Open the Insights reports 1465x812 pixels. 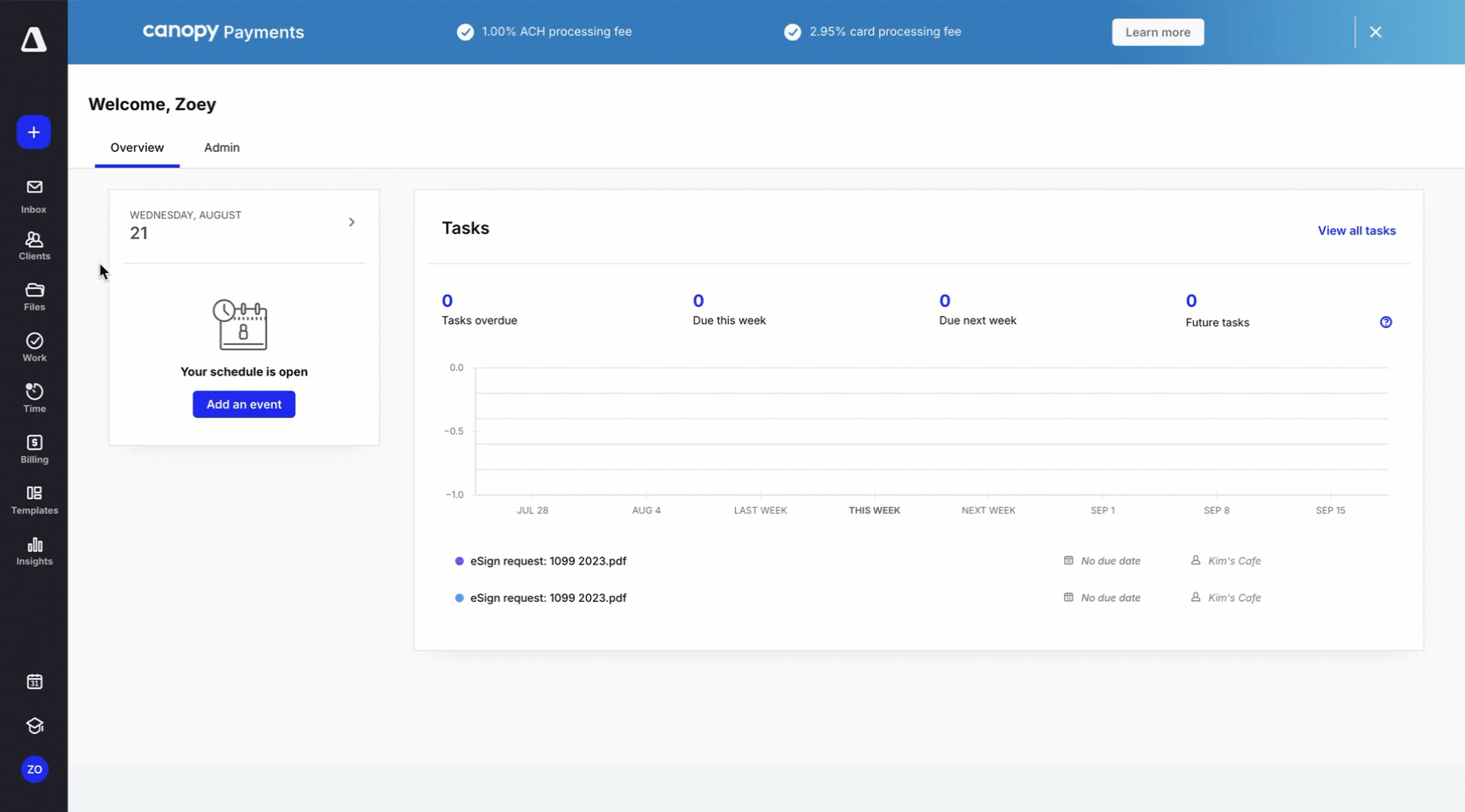(34, 551)
